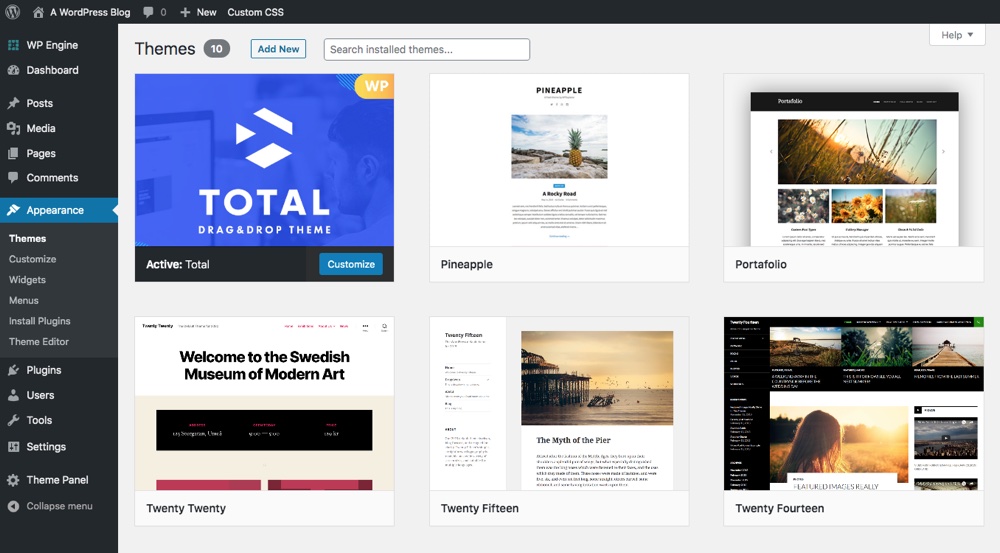Click the Add New theme button

278,49
